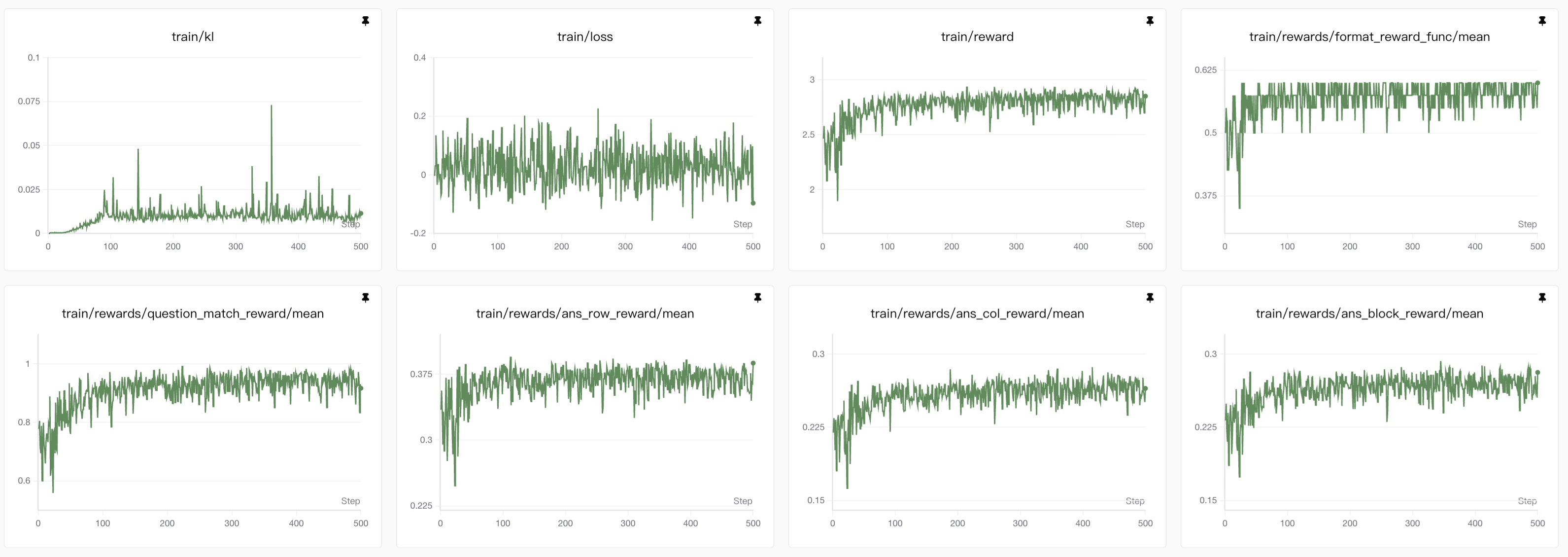Toggle pin on ans_block_reward/mean chart
Image resolution: width=1568 pixels, height=557 pixels.
click(1542, 298)
